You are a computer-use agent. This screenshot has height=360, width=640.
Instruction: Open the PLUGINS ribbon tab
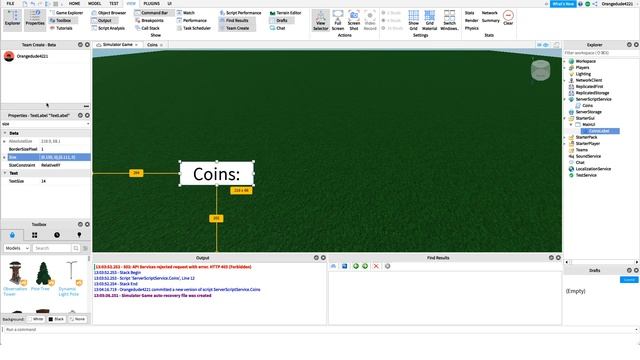[151, 4]
